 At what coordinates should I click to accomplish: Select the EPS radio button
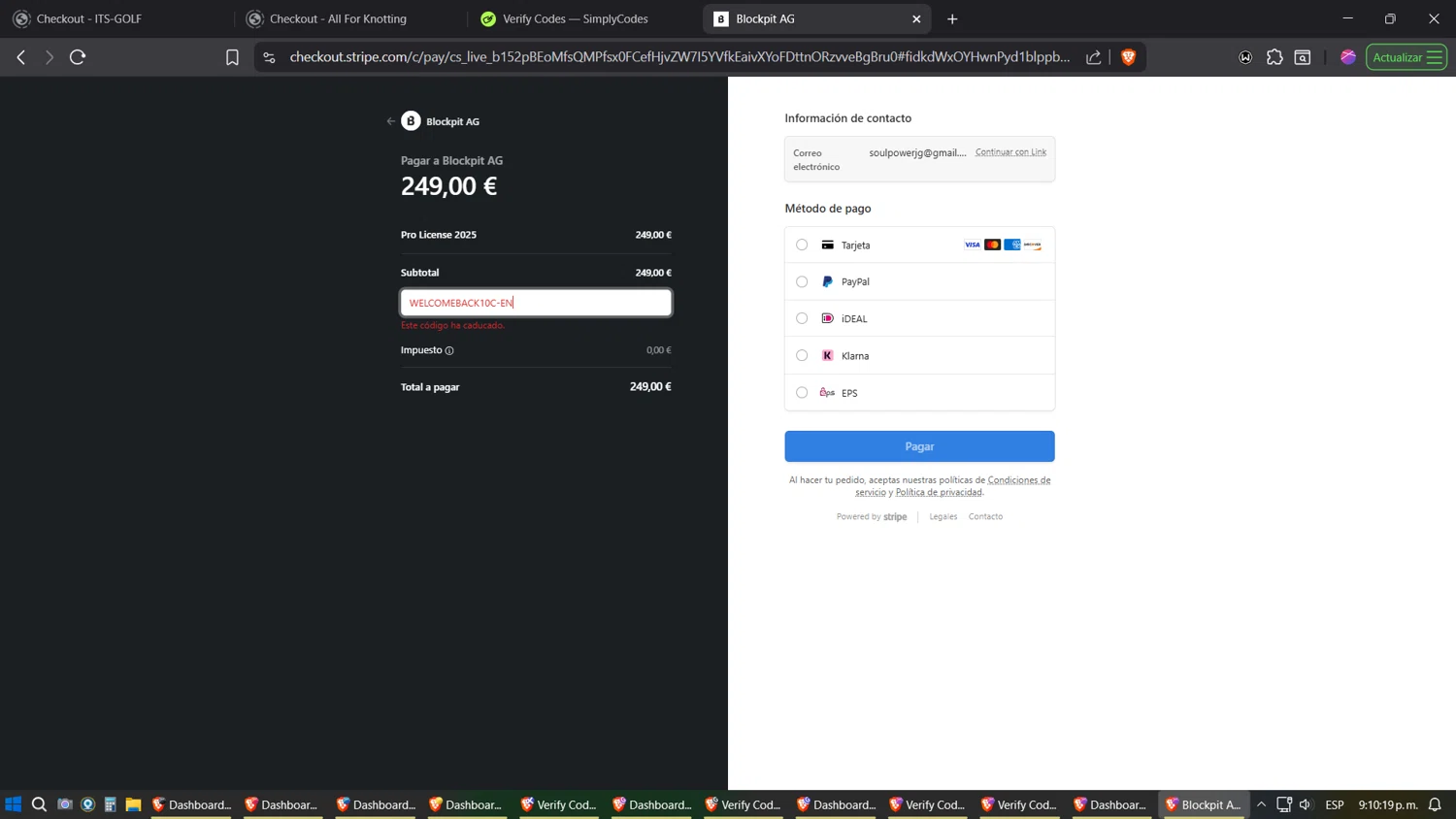coord(802,392)
